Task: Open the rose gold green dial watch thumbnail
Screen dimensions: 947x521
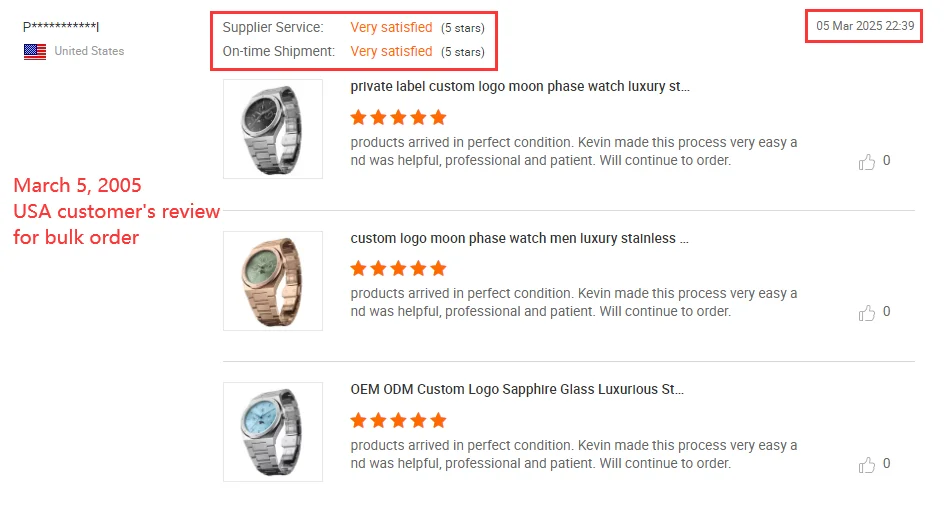Action: coord(273,281)
